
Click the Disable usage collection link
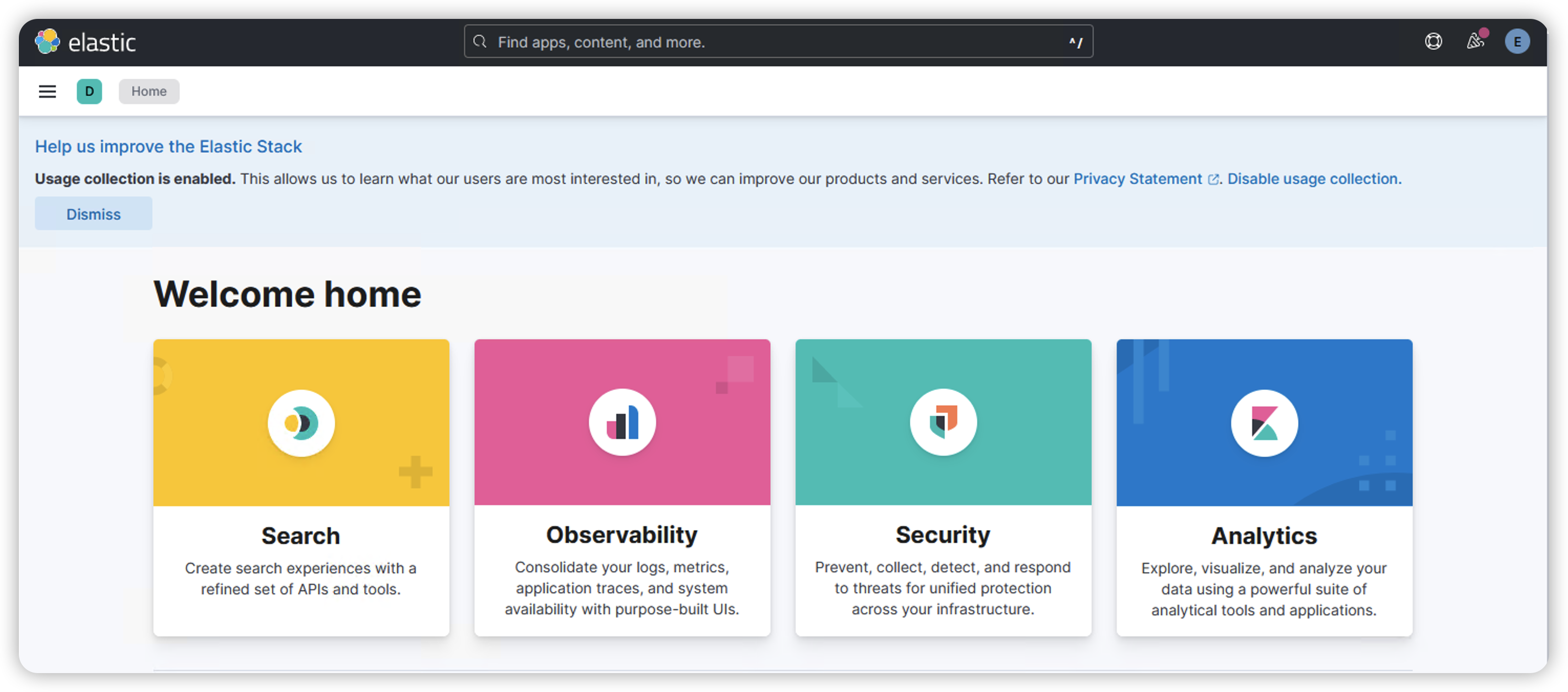pyautogui.click(x=1313, y=179)
